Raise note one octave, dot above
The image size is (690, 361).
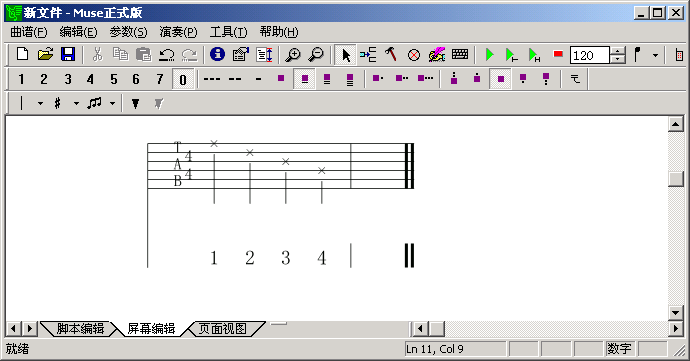477,79
